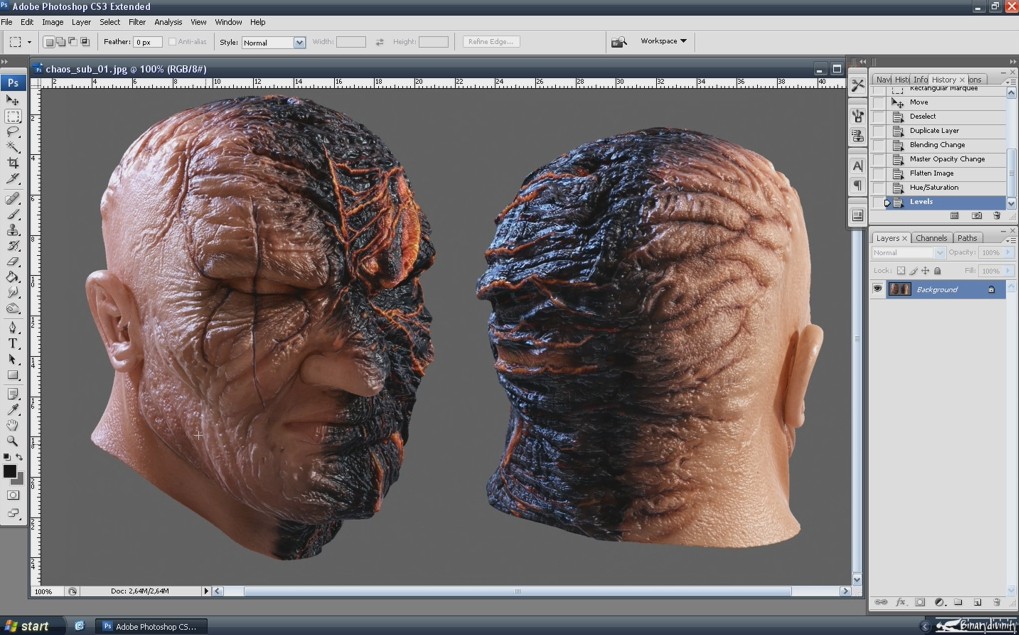The image size is (1019, 635).
Task: Open the Image menu
Action: coord(53,22)
